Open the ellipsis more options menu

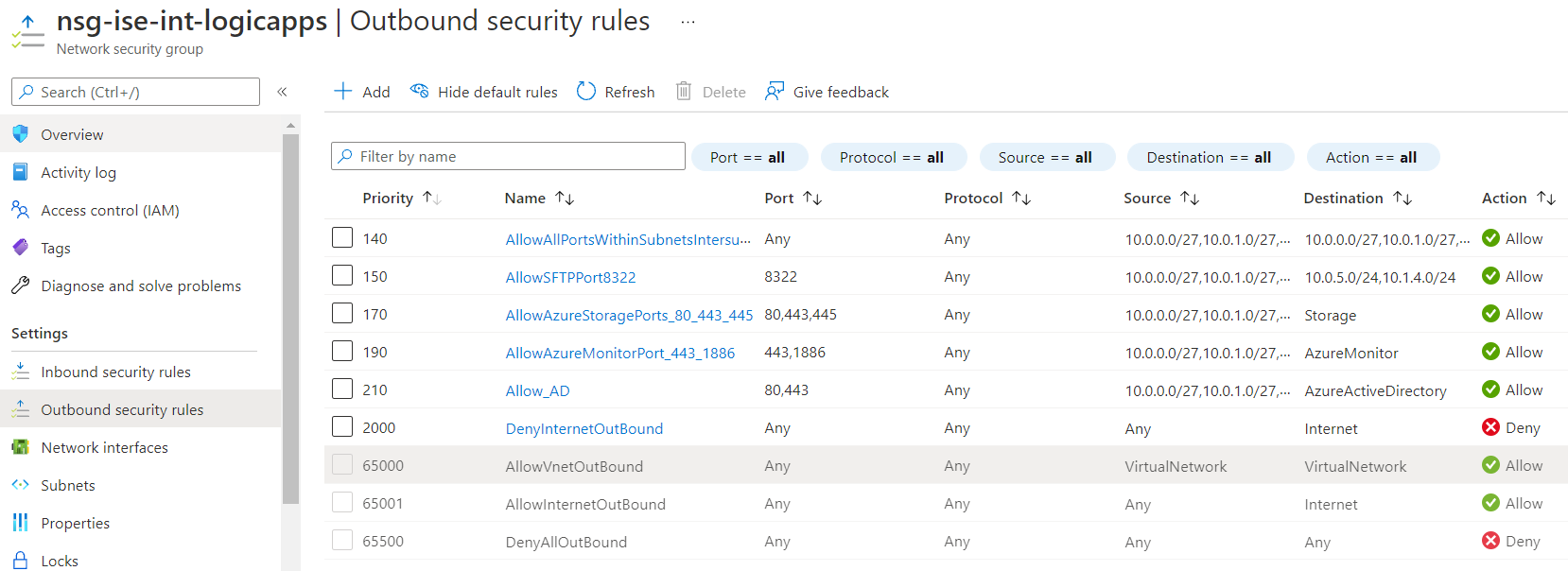coord(688,22)
